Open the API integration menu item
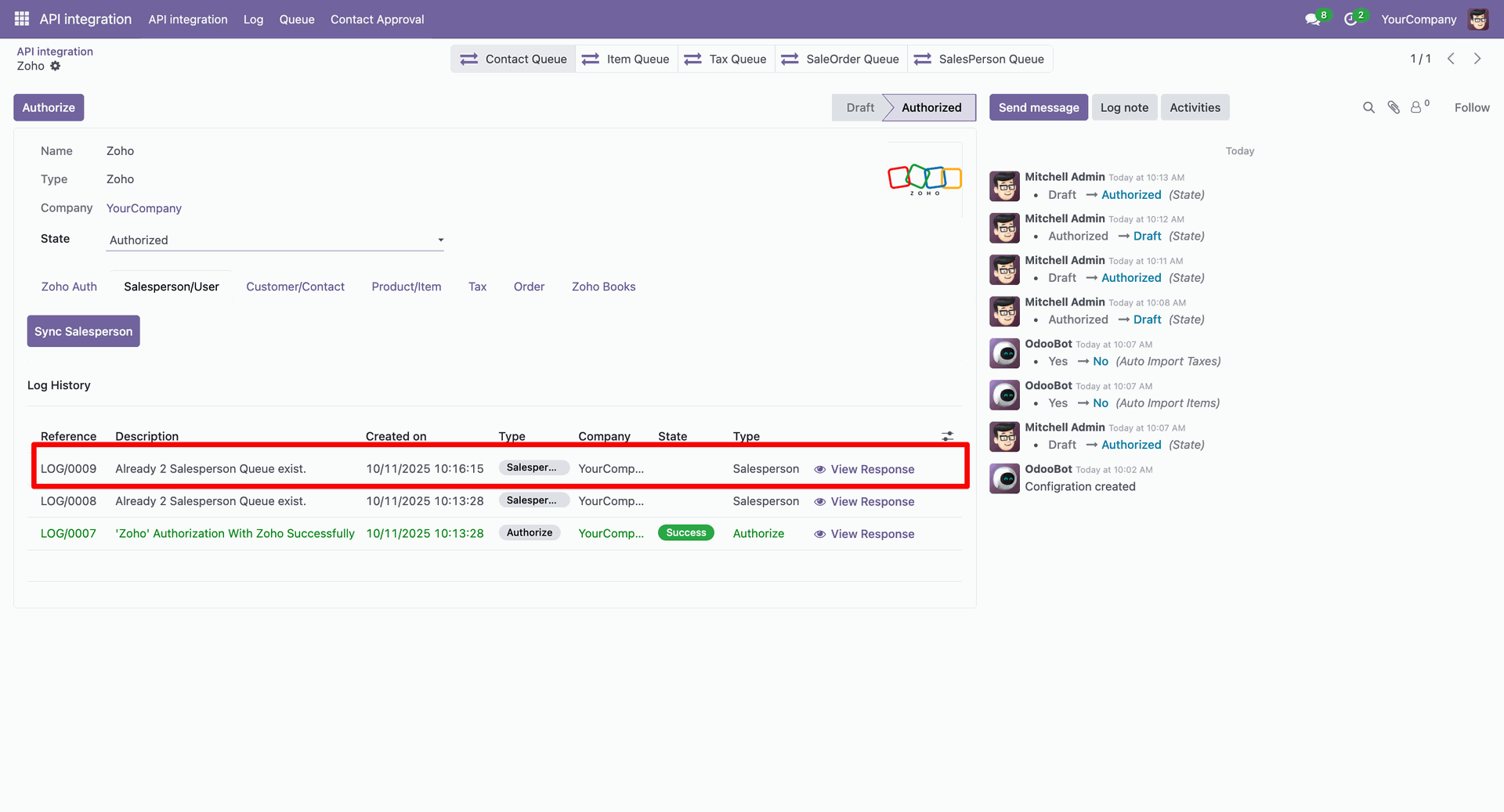Viewport: 1504px width, 812px height. click(188, 19)
